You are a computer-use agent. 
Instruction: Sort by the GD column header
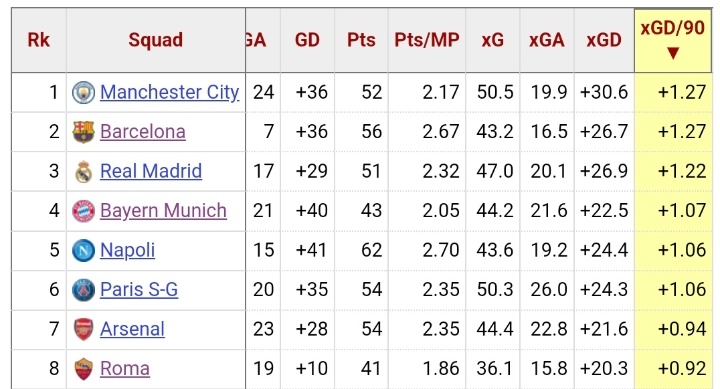coord(307,40)
